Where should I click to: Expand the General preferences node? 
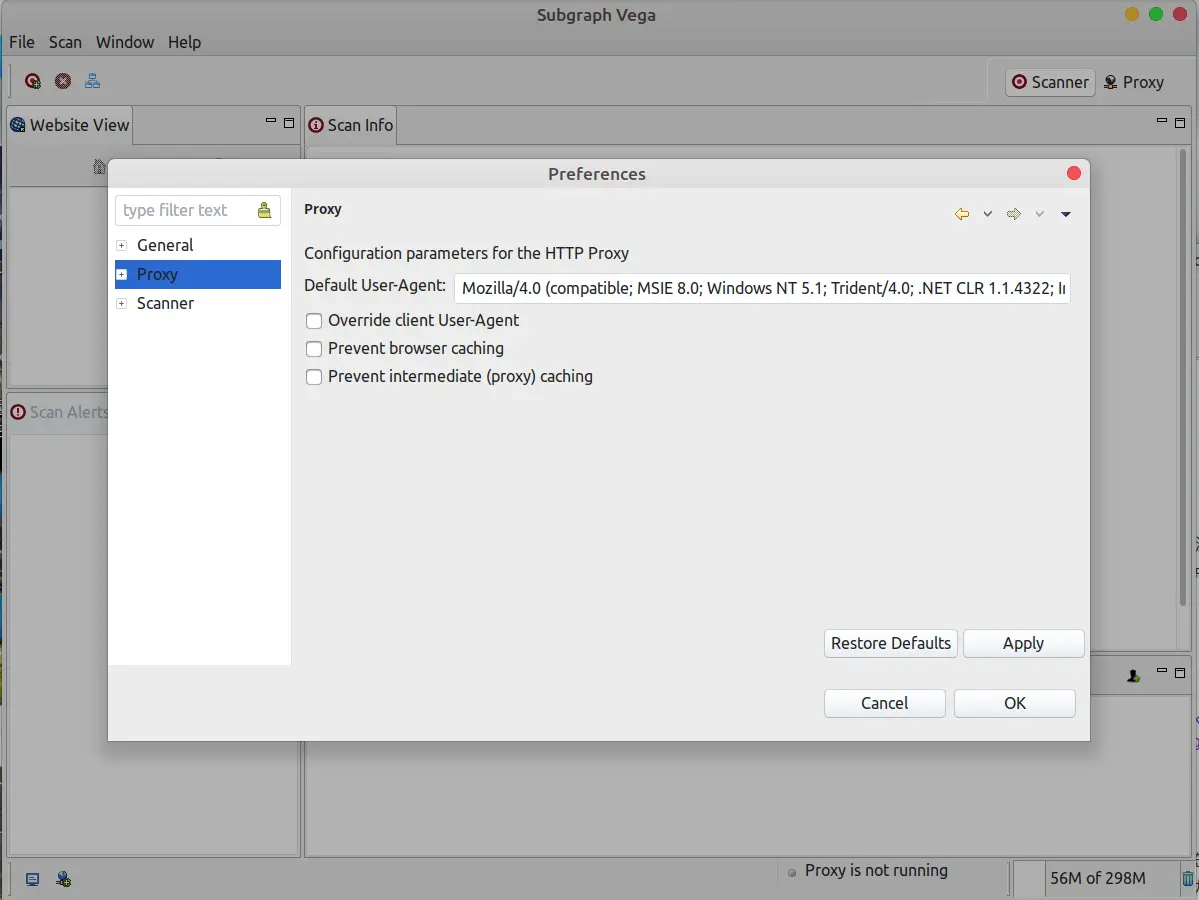pyautogui.click(x=121, y=245)
